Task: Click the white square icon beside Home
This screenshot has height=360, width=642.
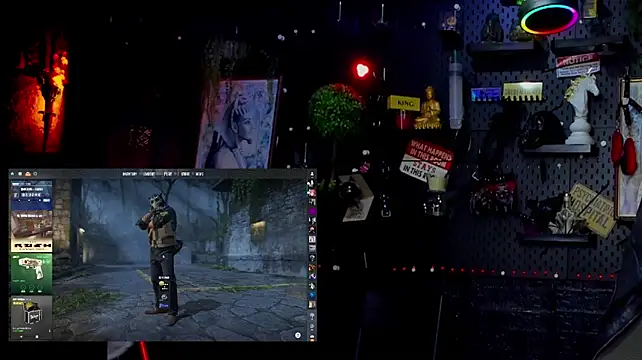Action: 20,174
